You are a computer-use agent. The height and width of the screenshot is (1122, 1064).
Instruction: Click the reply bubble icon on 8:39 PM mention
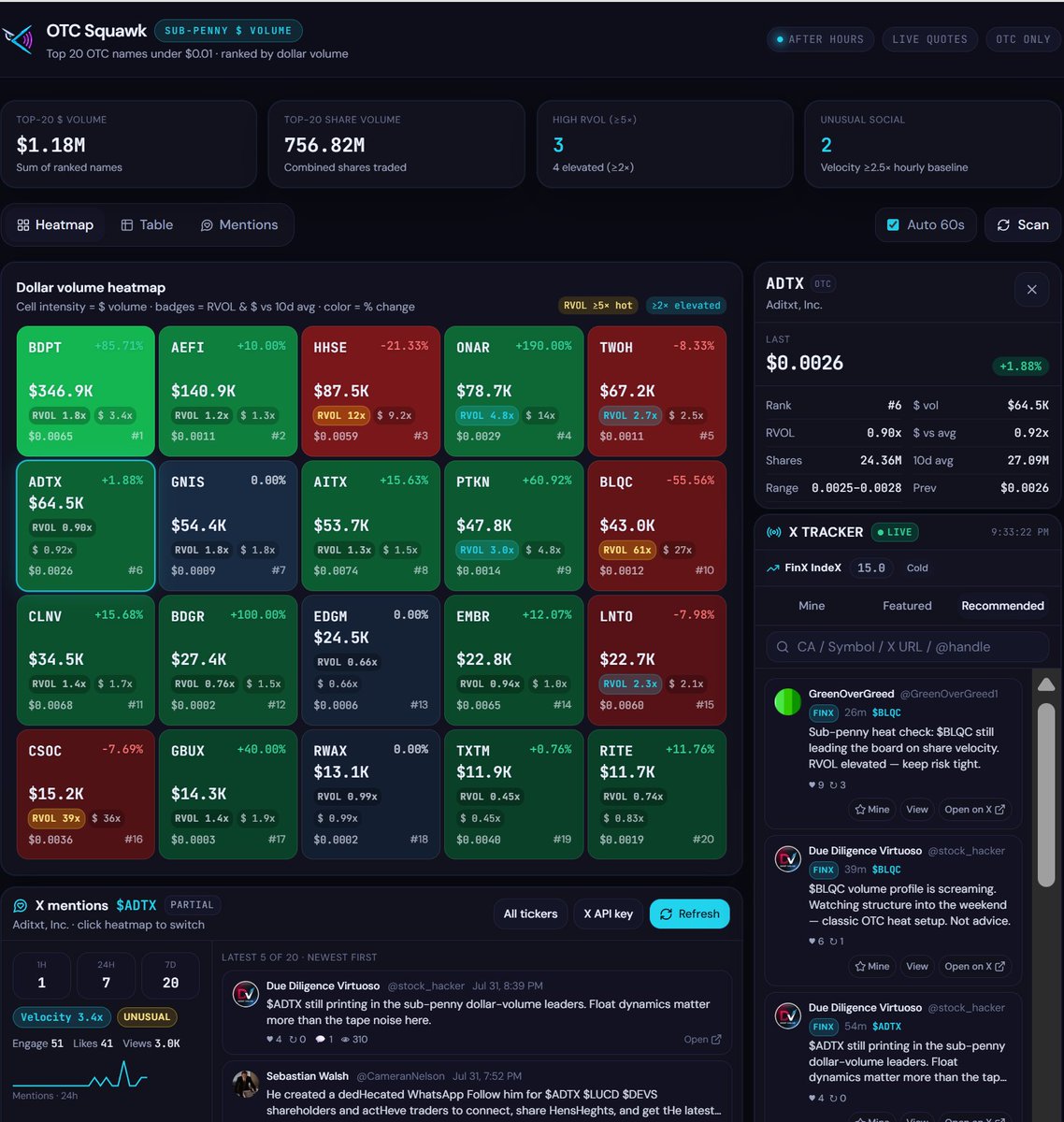click(320, 1040)
